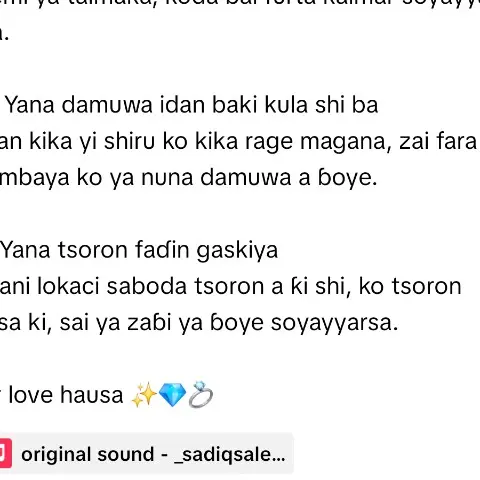Open the original sound by _sadiqsale link
Viewport: 480px width, 480px height.
click(147, 454)
